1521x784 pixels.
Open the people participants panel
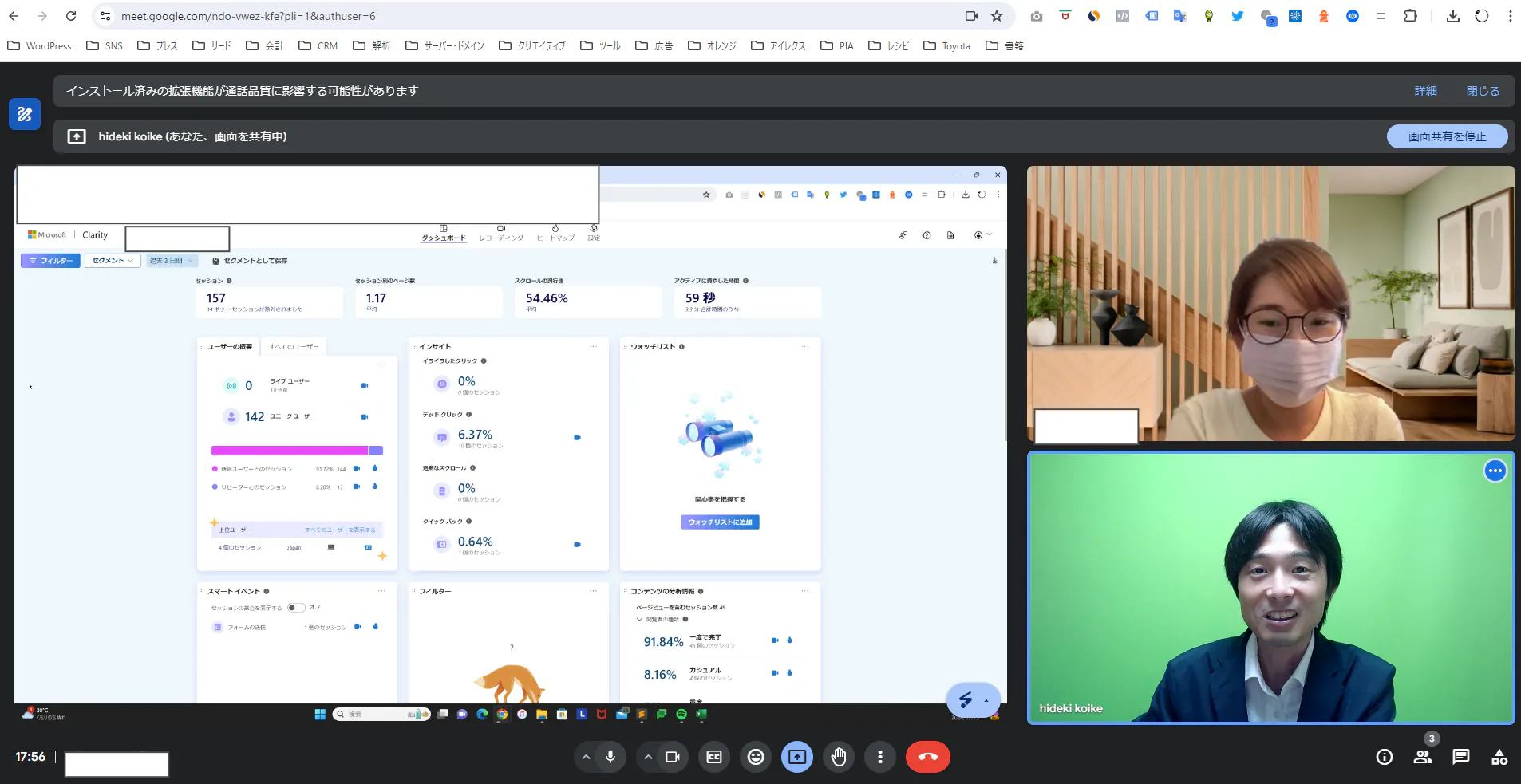[x=1422, y=757]
